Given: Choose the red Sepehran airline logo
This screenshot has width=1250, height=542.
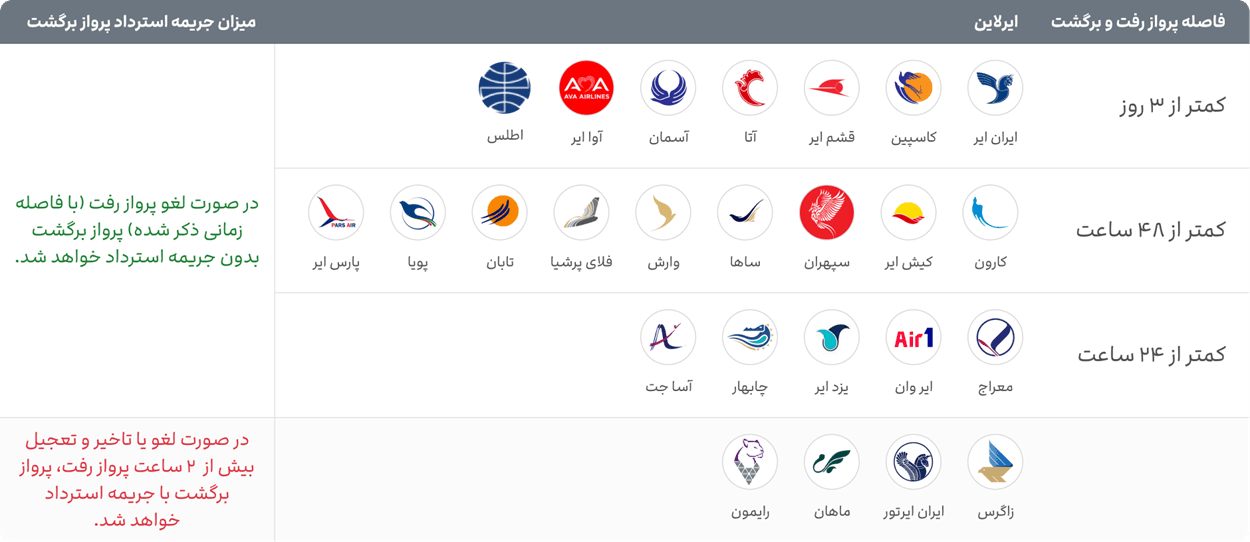Looking at the screenshot, I should pyautogui.click(x=827, y=213).
